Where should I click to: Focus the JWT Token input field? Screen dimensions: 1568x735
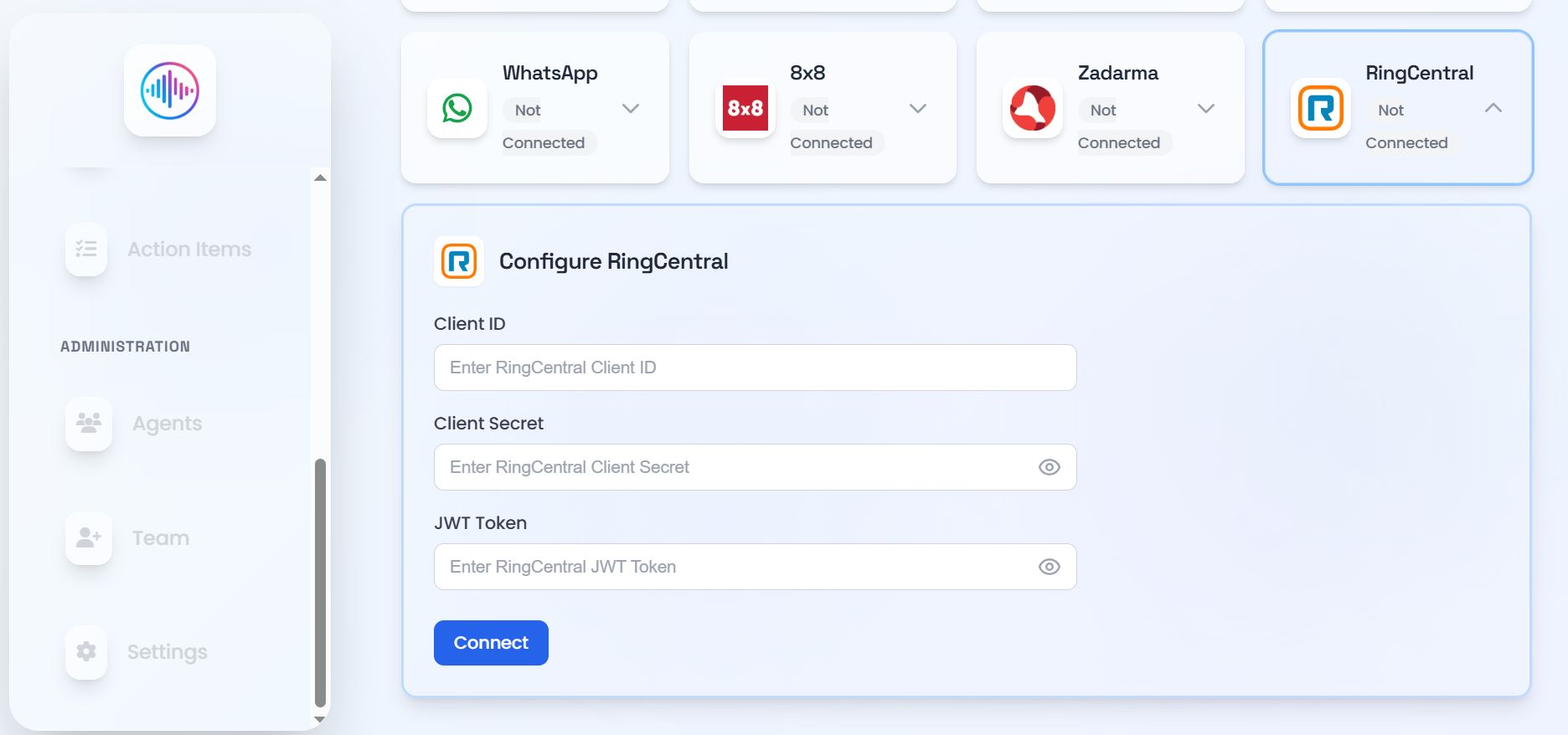[x=755, y=567]
